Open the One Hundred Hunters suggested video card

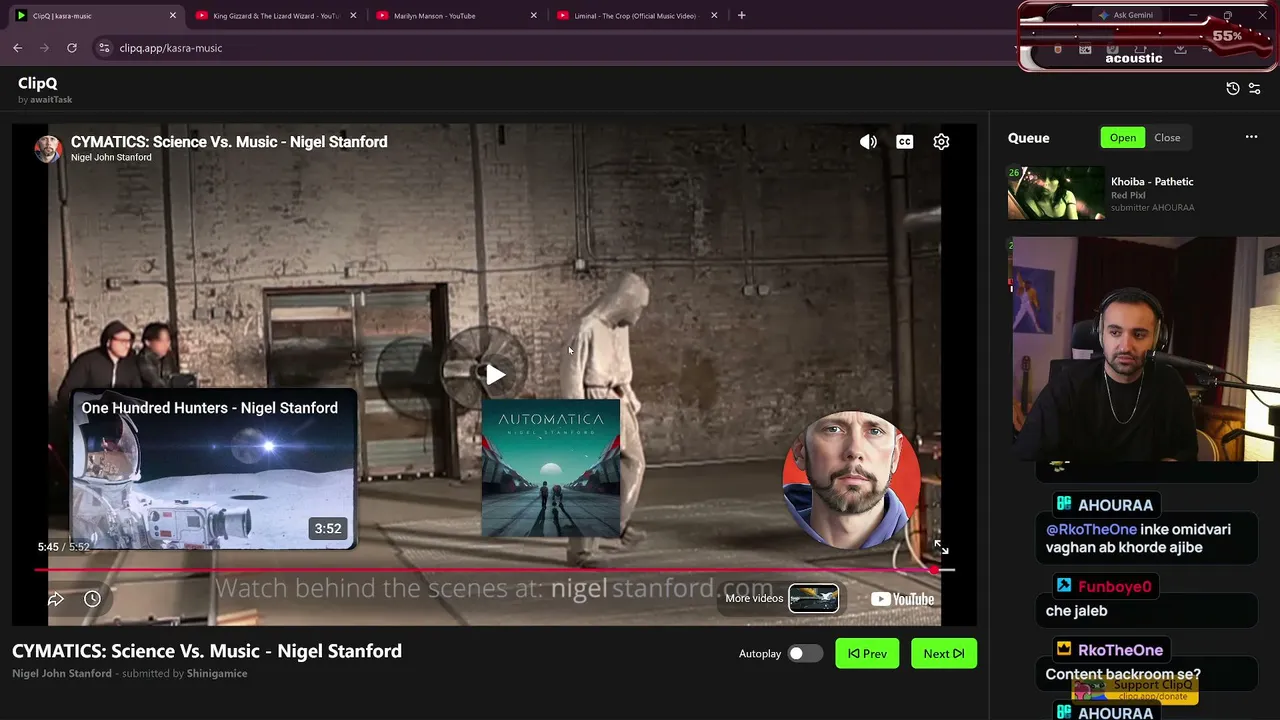point(213,469)
